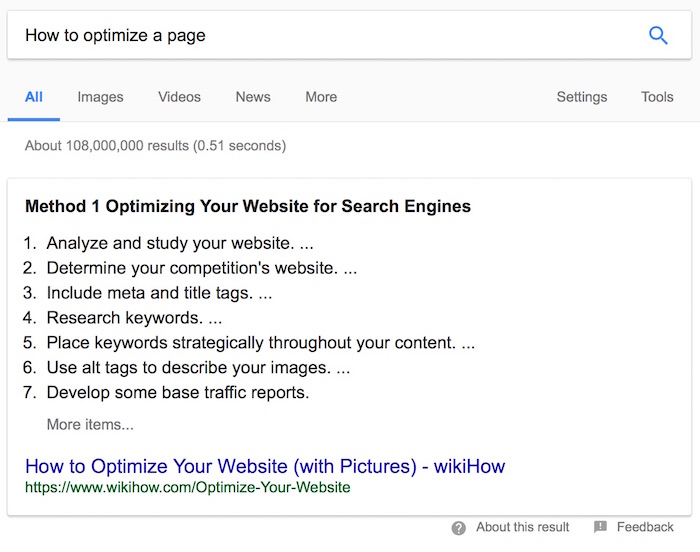The width and height of the screenshot is (700, 552).
Task: Click the featured snippet Method 1 heading
Action: [248, 206]
